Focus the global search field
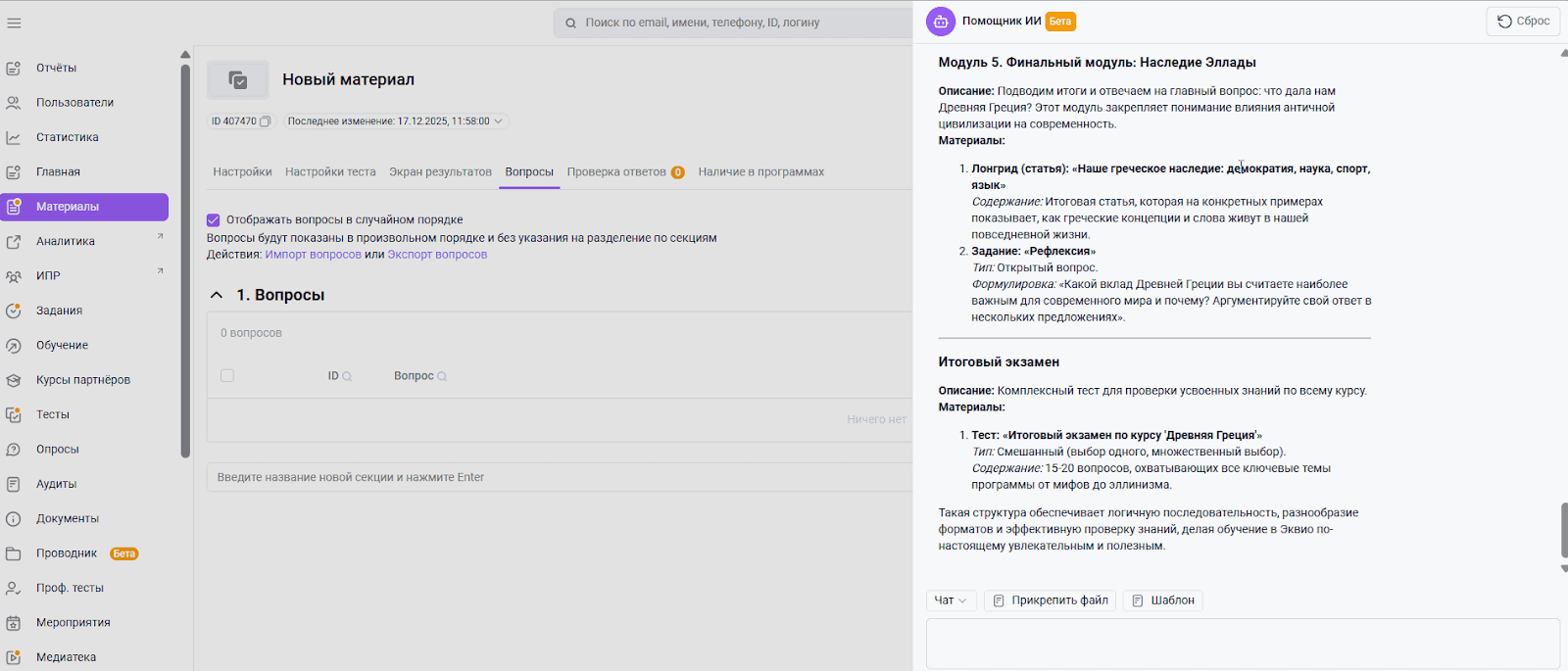1568x671 pixels. click(x=735, y=23)
